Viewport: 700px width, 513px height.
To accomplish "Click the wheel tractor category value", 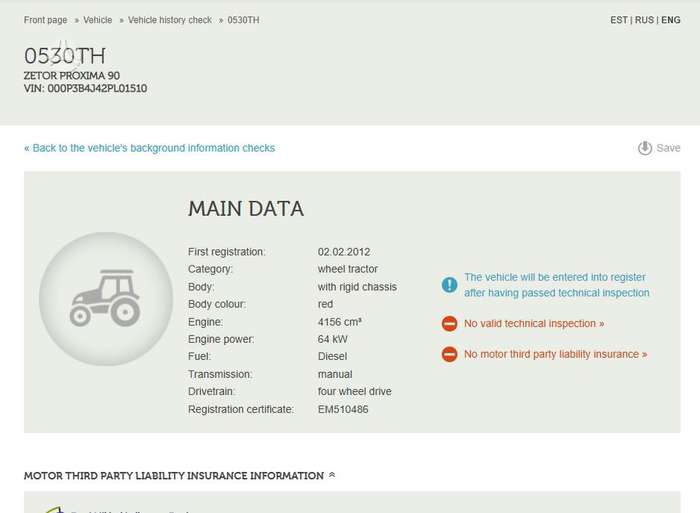I will tap(348, 269).
